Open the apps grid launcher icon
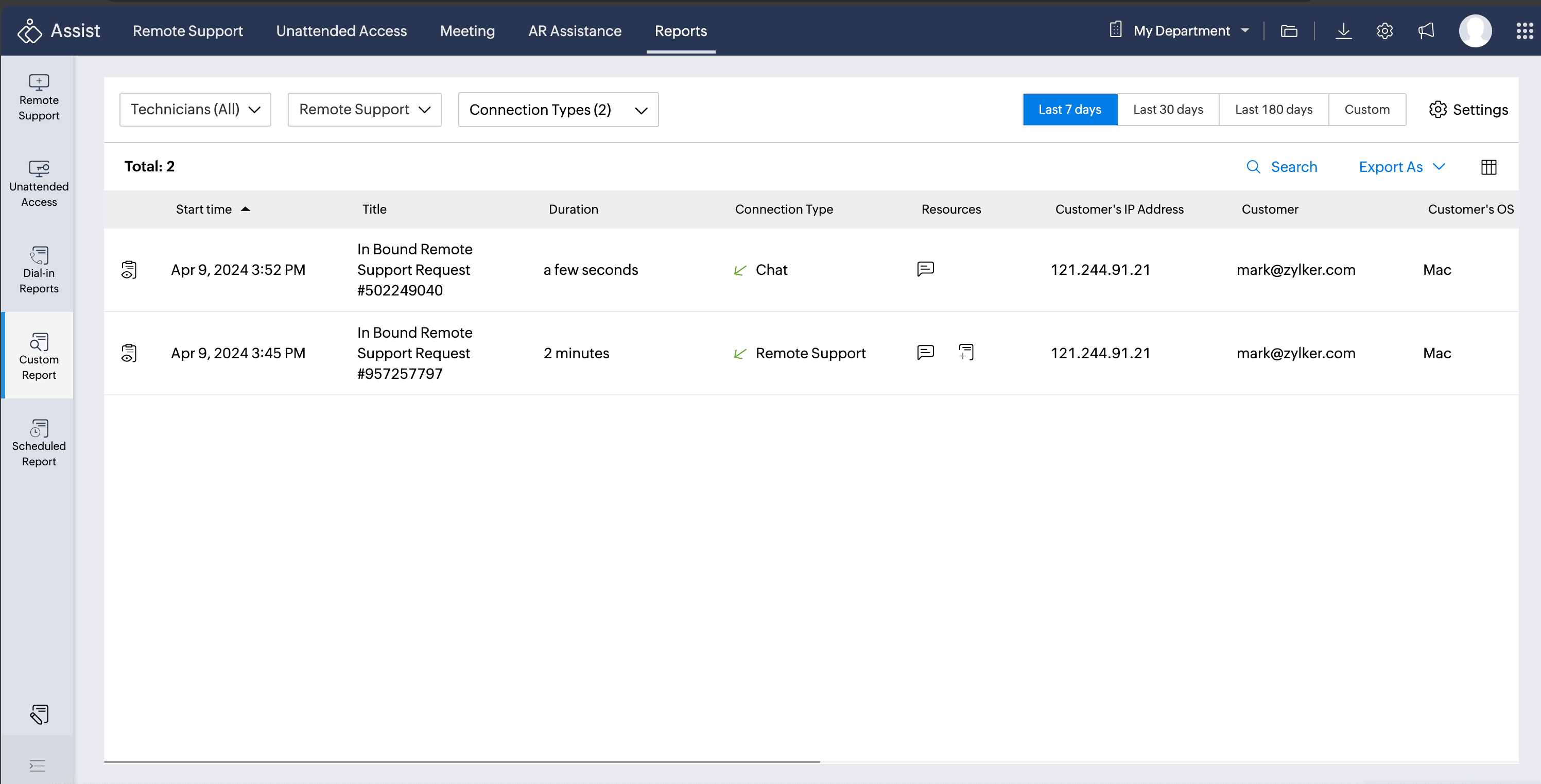Image resolution: width=1541 pixels, height=784 pixels. tap(1524, 30)
